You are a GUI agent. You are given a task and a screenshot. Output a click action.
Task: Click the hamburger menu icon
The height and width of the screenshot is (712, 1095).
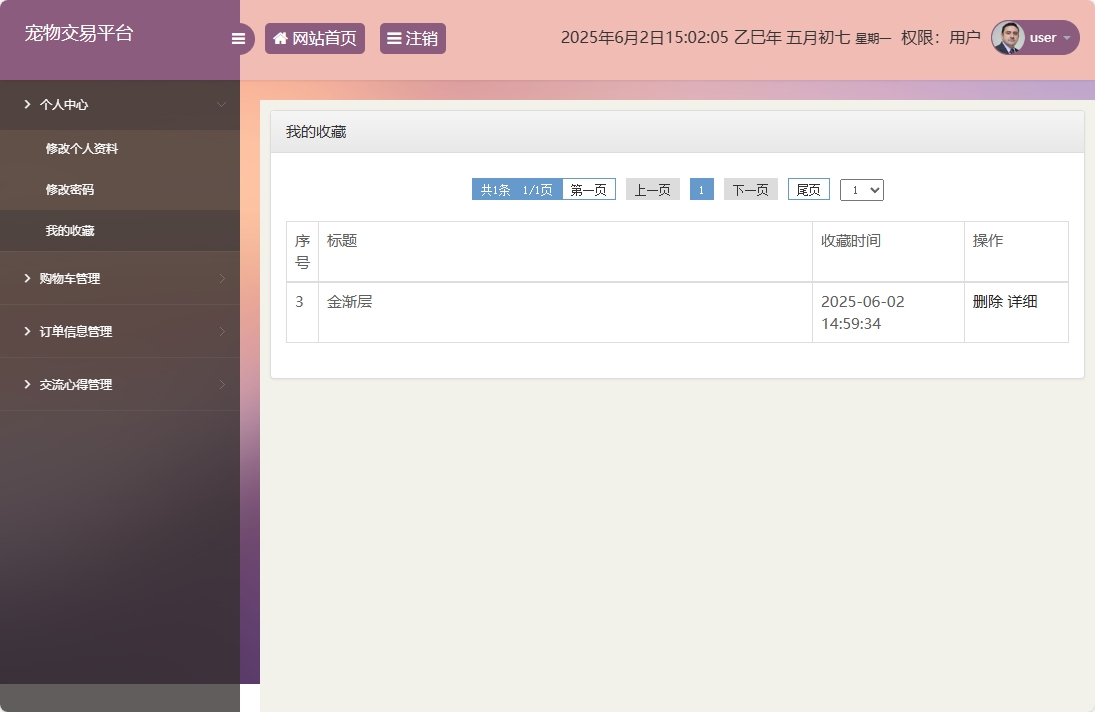(x=238, y=38)
